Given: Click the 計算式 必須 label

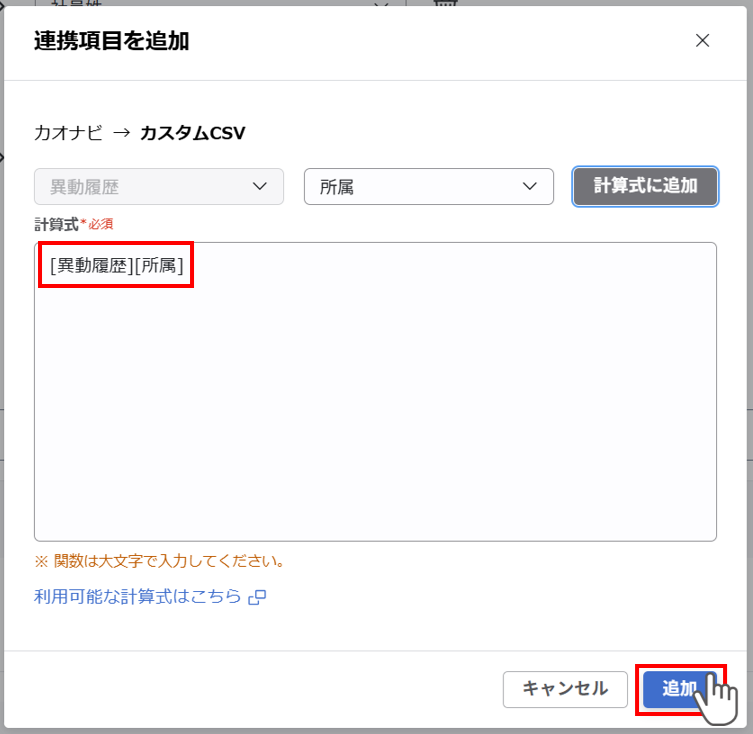Looking at the screenshot, I should [73, 224].
